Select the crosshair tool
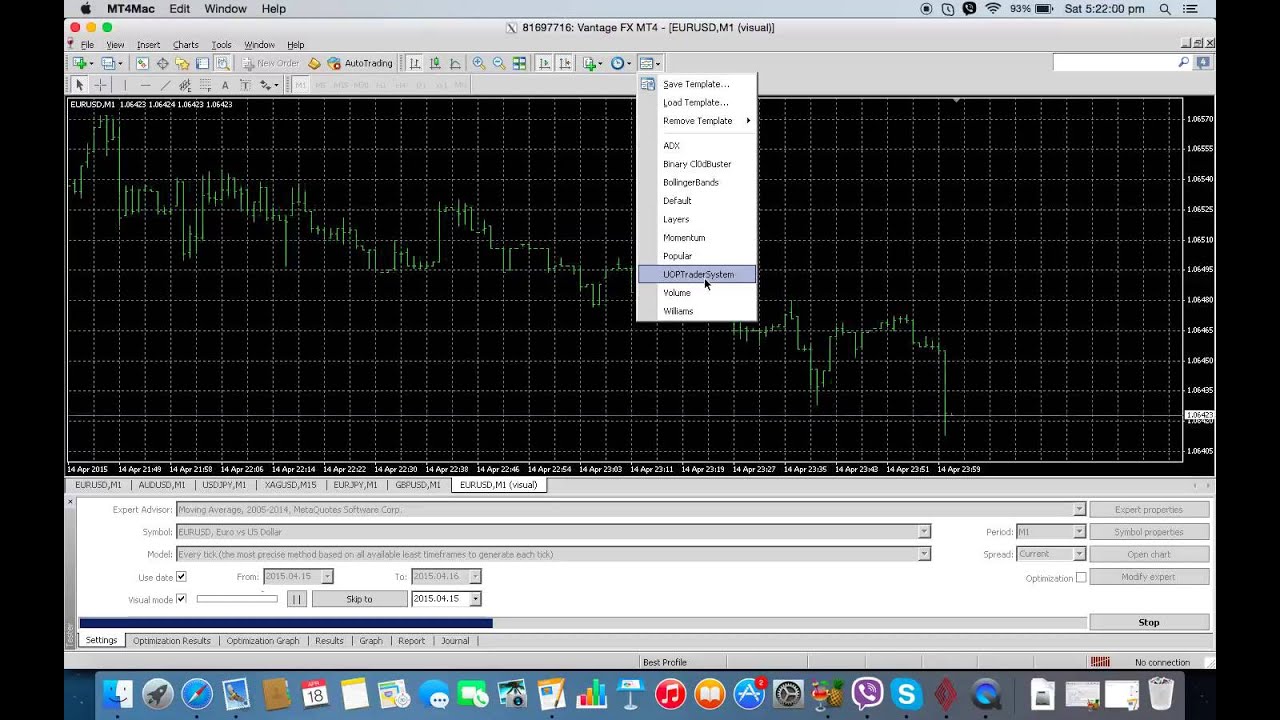This screenshot has width=1280, height=720. 100,85
